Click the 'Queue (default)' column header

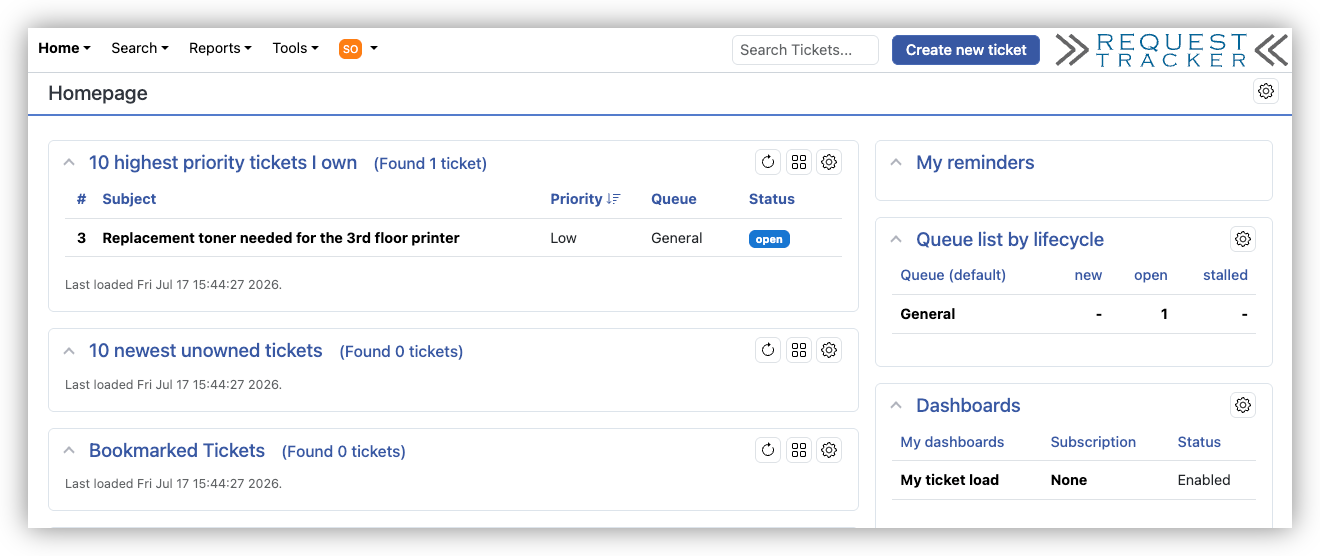(x=953, y=275)
